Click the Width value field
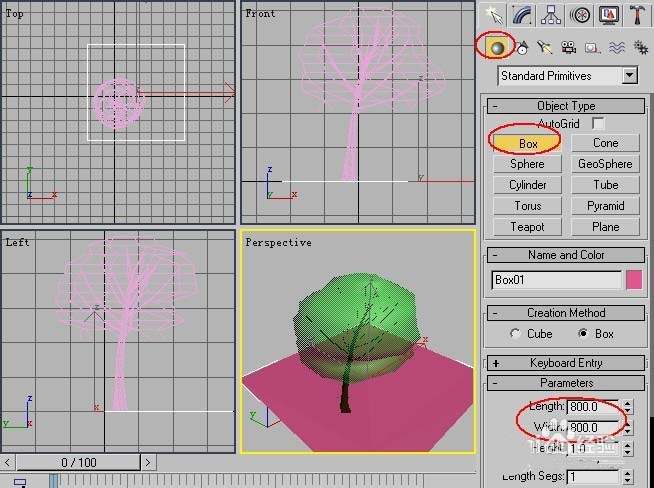Viewport: 654px width, 488px height. 594,428
